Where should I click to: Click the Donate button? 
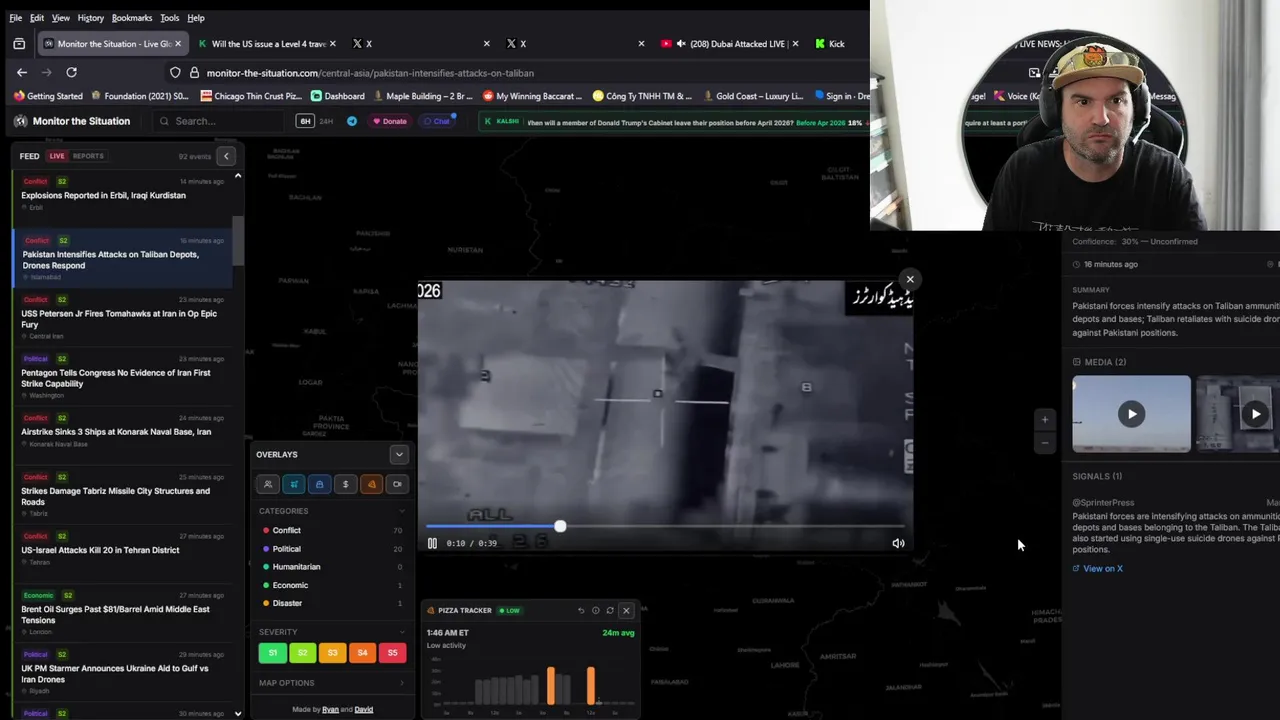(390, 121)
